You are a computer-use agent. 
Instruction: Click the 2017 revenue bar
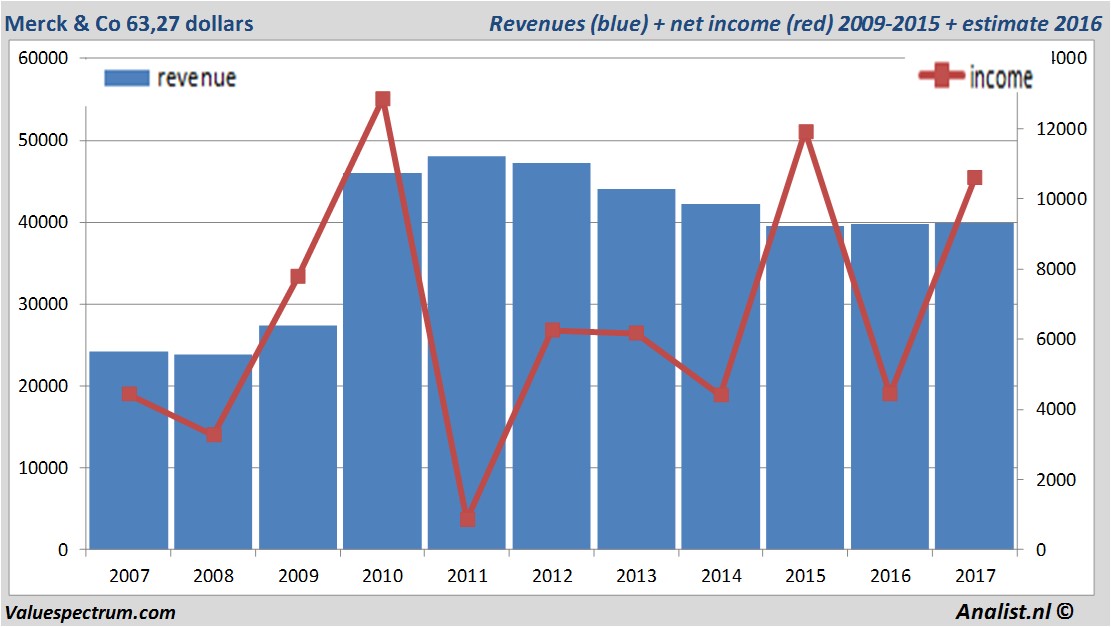(x=975, y=386)
